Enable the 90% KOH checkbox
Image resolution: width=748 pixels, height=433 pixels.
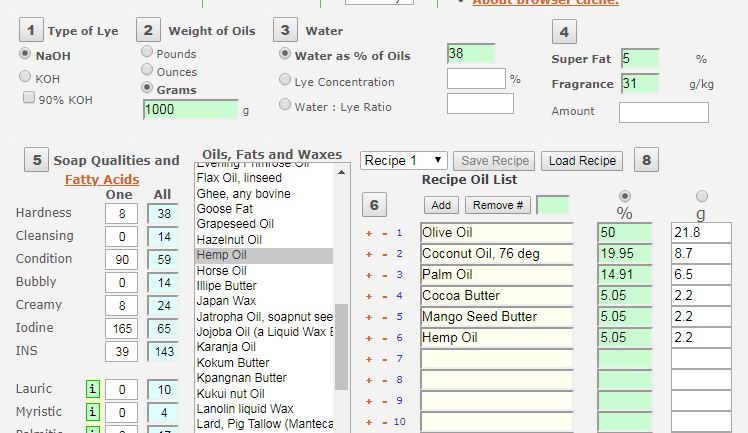click(29, 98)
